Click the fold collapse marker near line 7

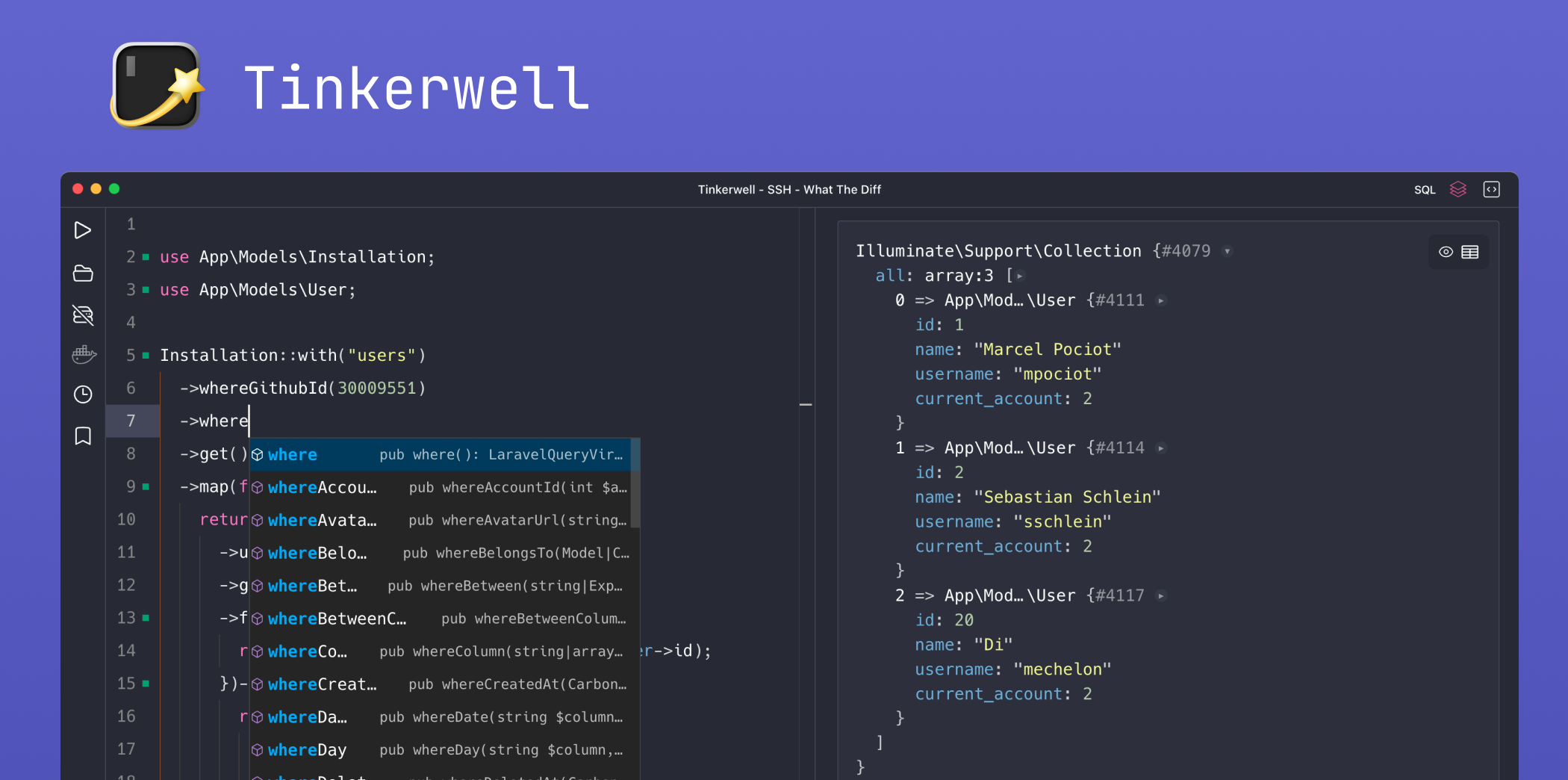(806, 404)
